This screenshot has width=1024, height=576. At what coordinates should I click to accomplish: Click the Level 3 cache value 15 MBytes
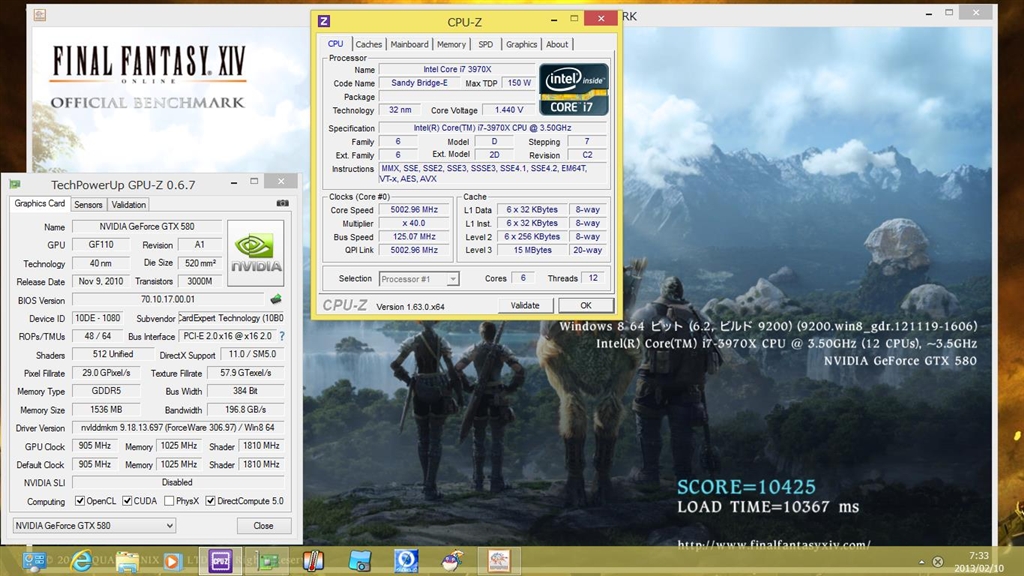click(532, 250)
